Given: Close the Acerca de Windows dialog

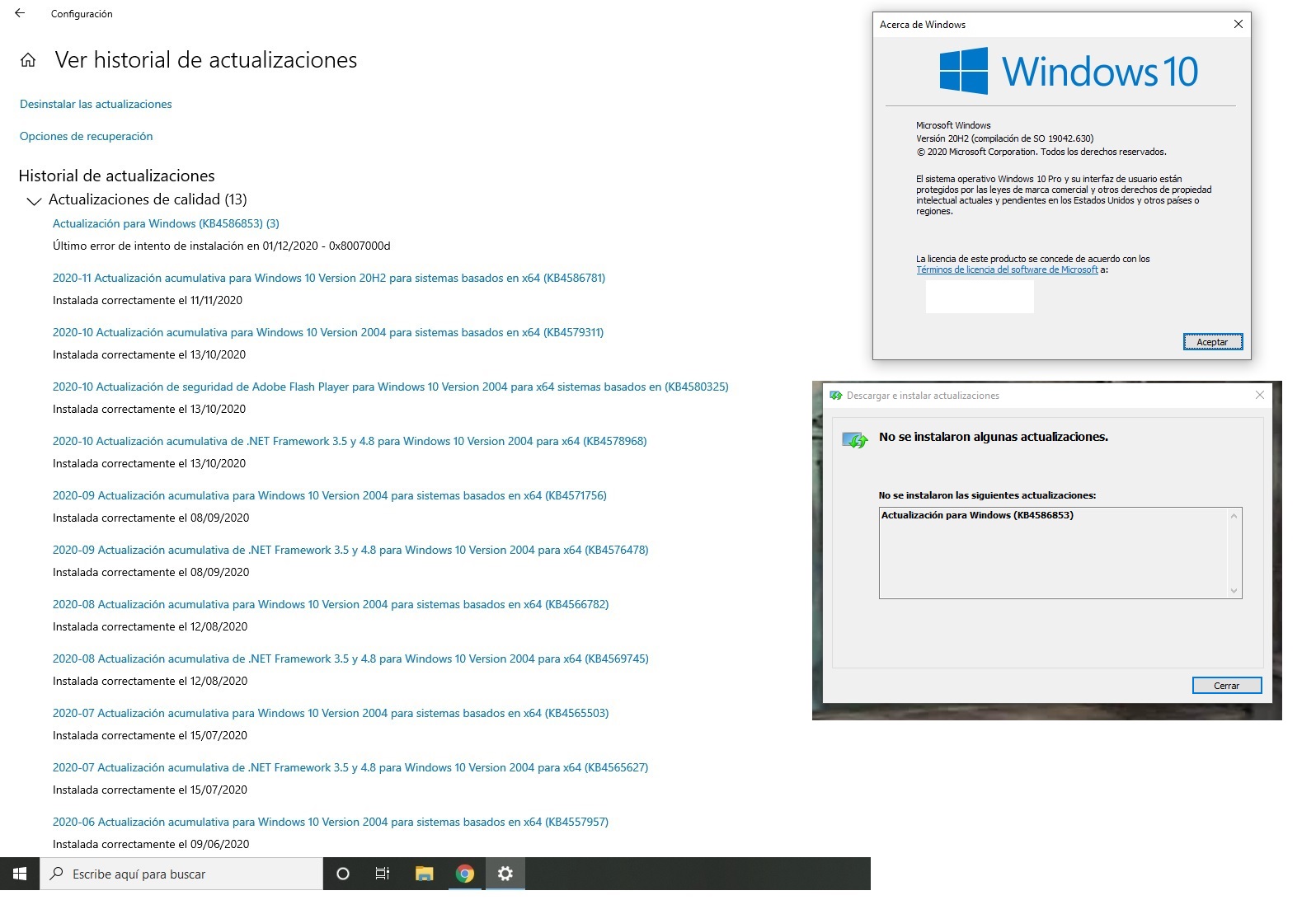Looking at the screenshot, I should 1238,24.
